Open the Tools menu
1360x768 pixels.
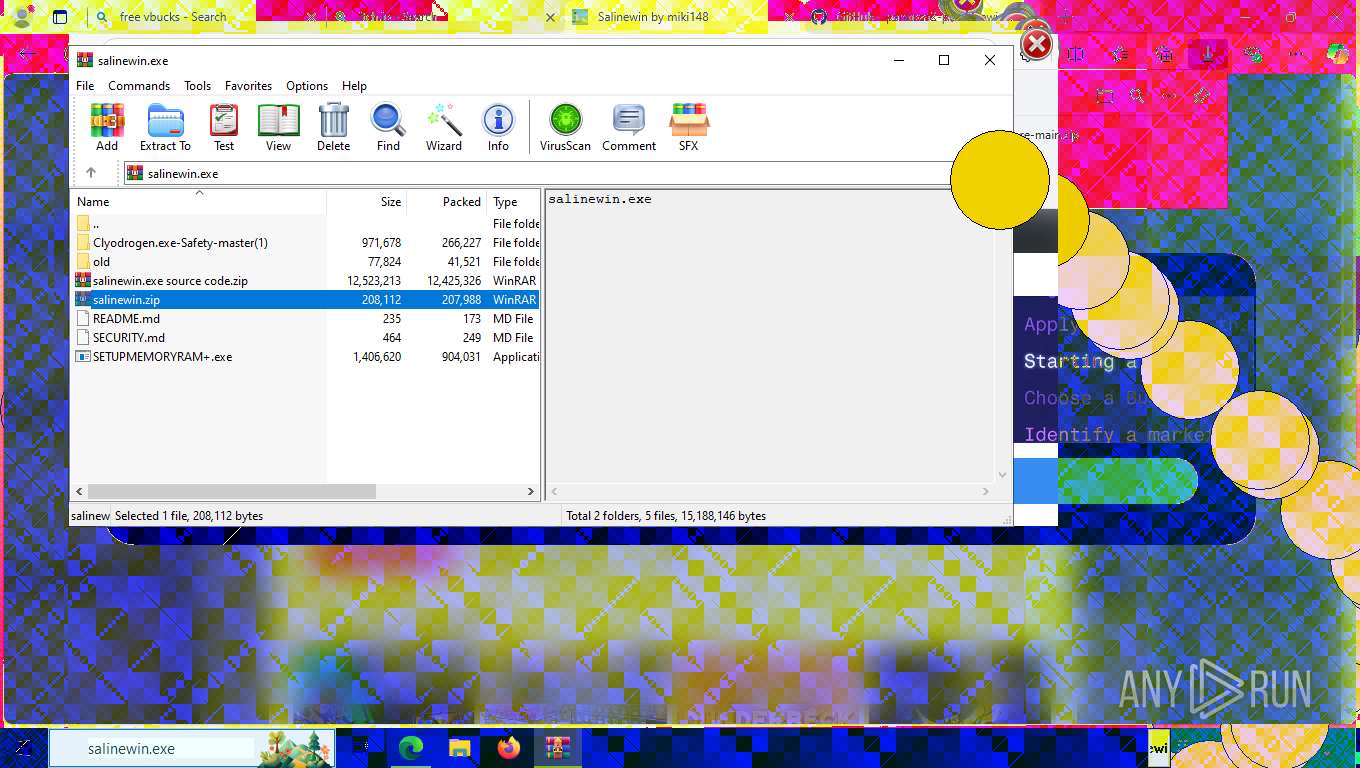click(197, 86)
